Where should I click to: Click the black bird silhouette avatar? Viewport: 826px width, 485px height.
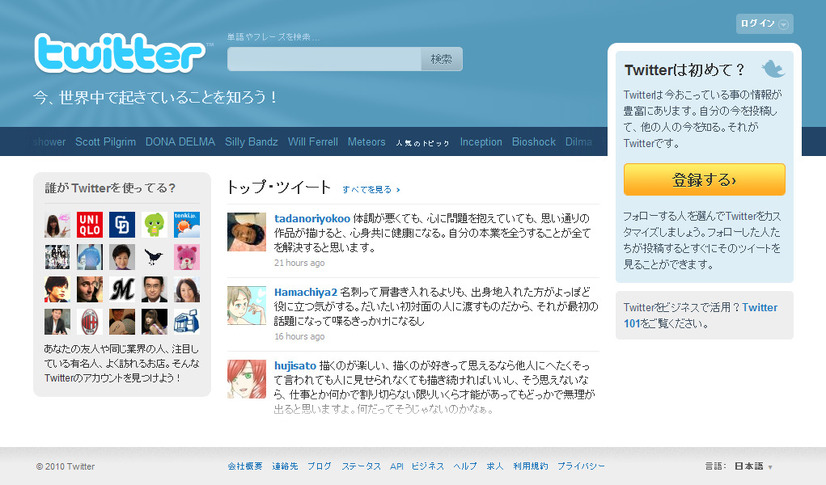coord(154,257)
